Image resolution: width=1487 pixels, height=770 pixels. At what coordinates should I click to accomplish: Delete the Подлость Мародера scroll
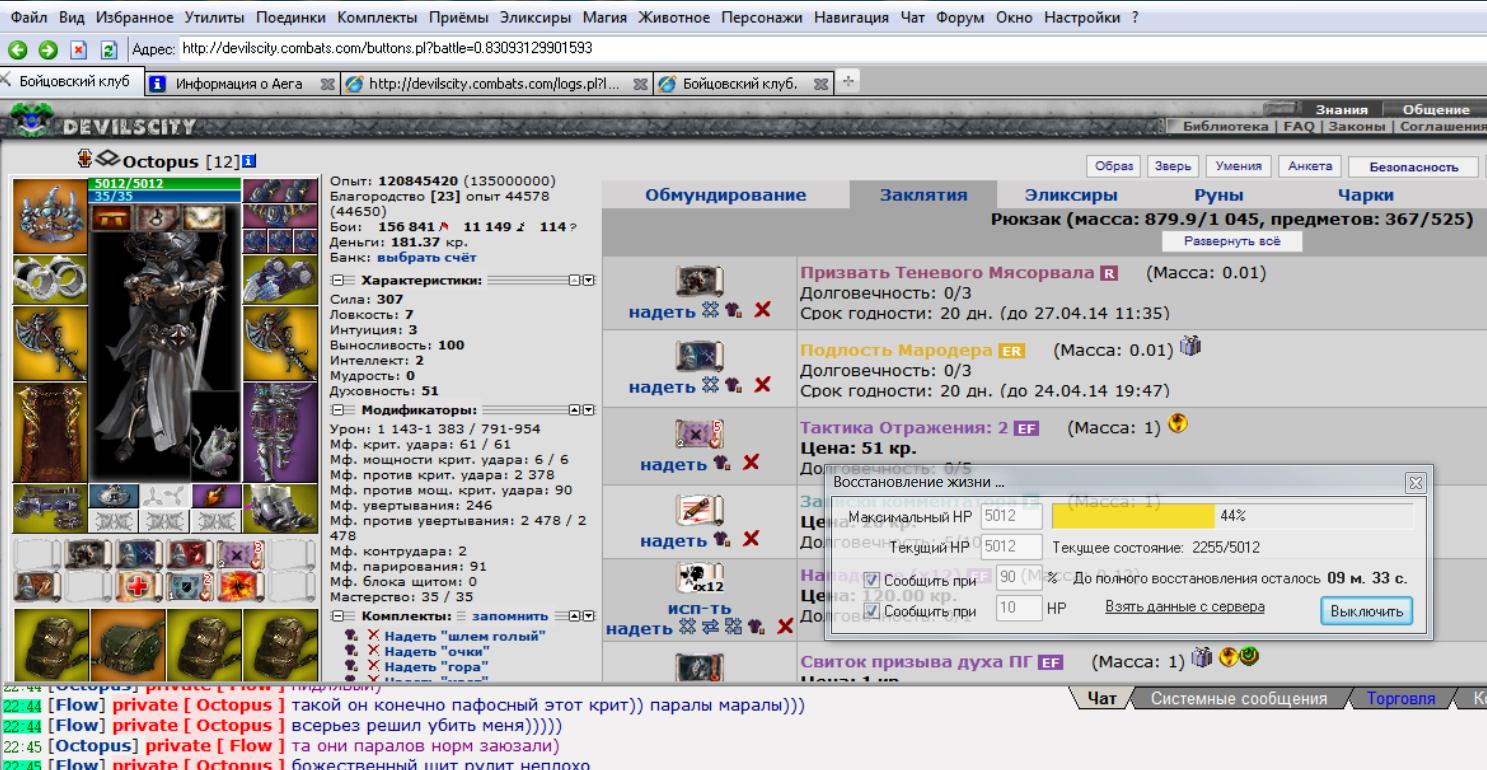click(x=762, y=384)
